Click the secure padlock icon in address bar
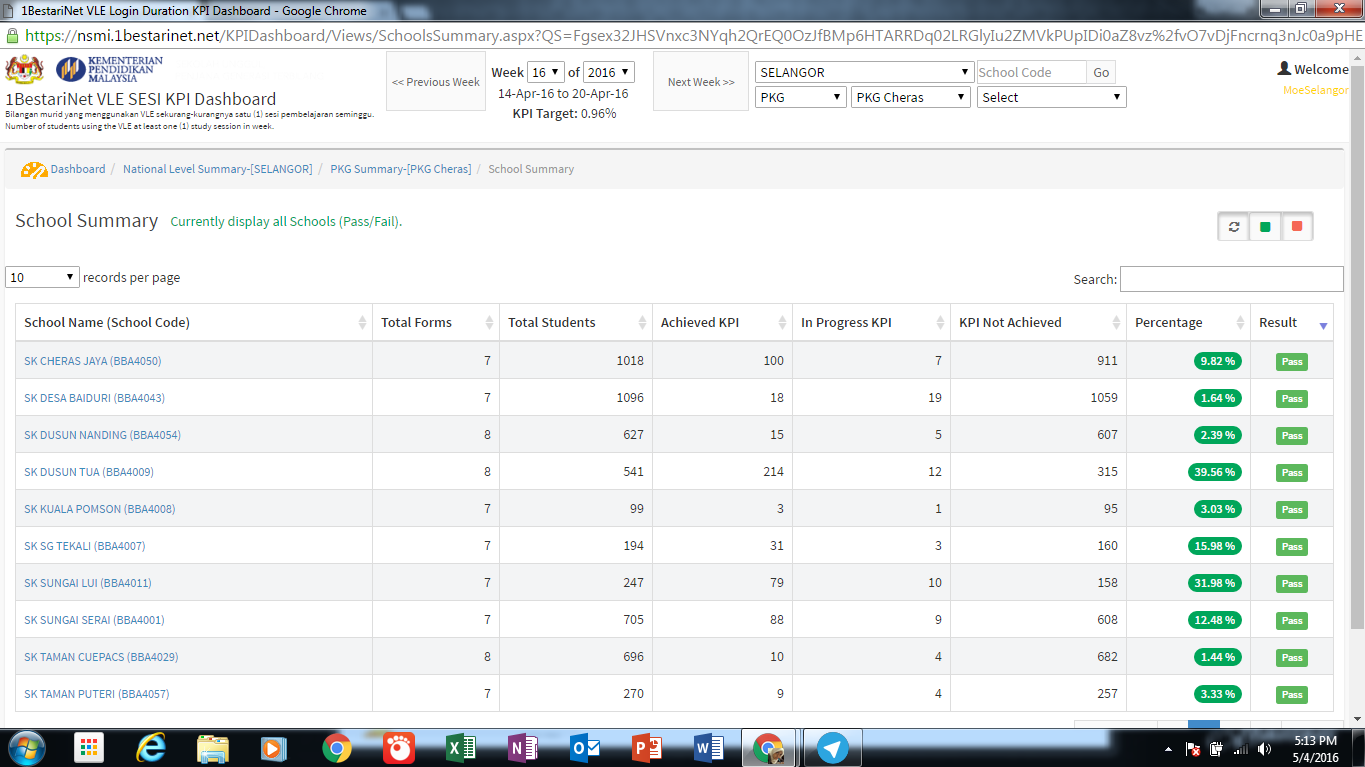 click(x=12, y=36)
